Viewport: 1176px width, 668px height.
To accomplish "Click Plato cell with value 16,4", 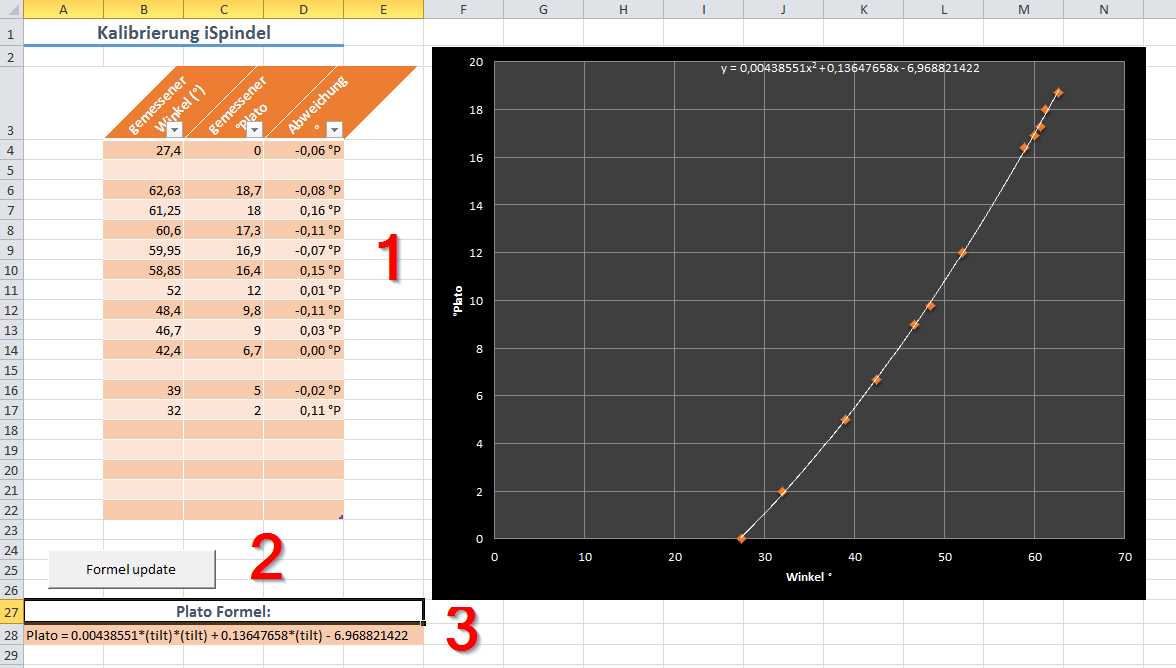I will (x=224, y=270).
